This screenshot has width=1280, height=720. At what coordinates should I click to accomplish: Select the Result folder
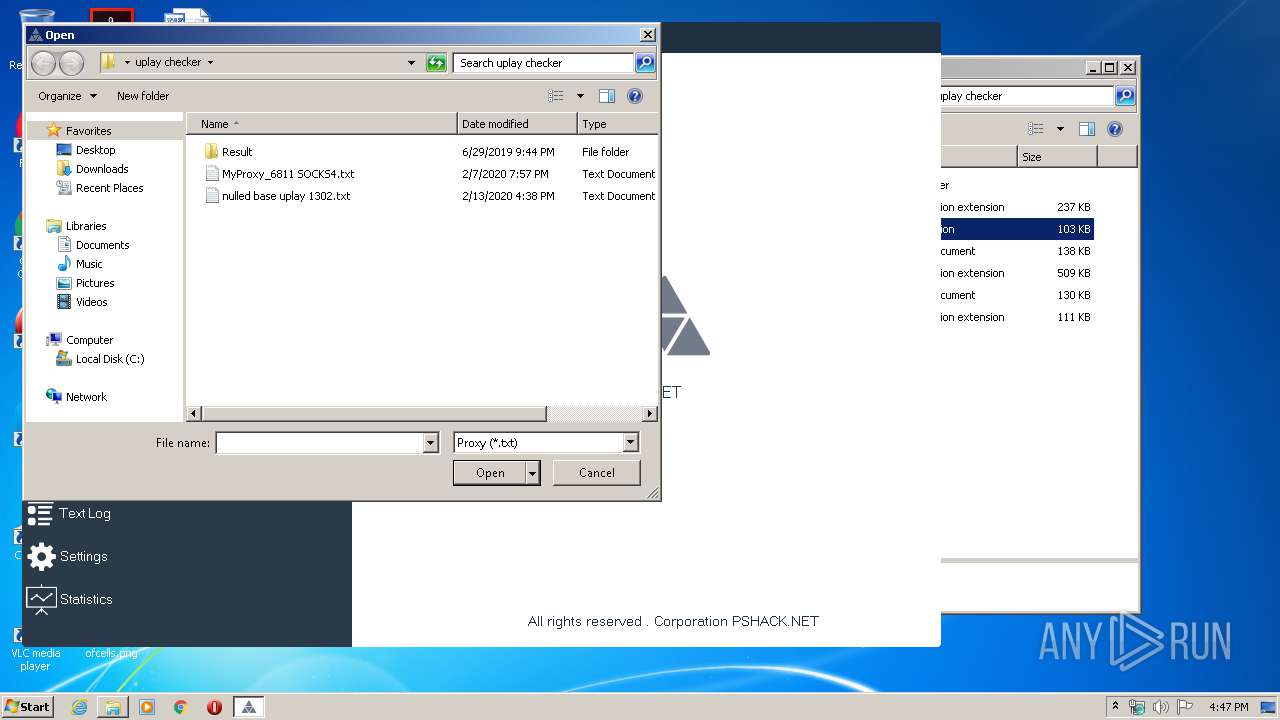click(x=237, y=152)
